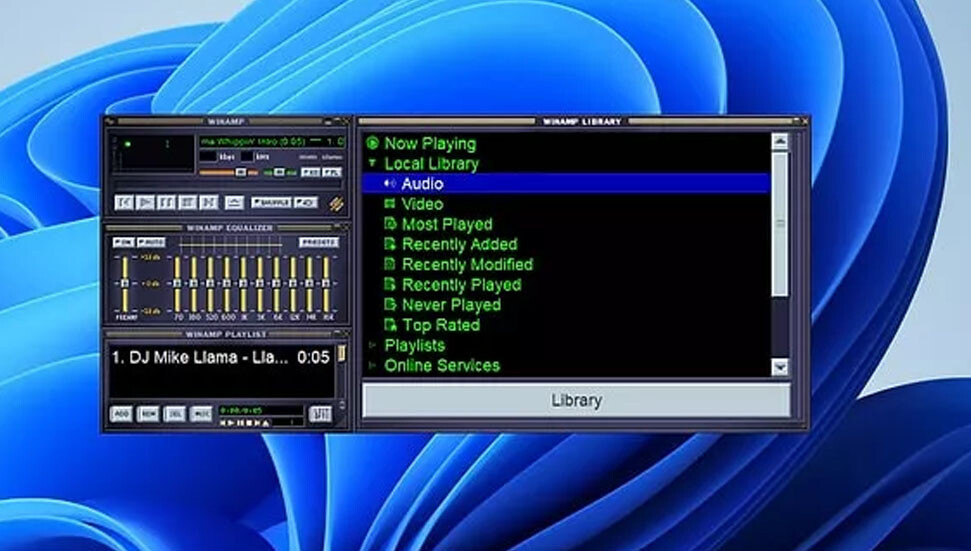
Task: Skip to the next track
Action: click(x=208, y=202)
